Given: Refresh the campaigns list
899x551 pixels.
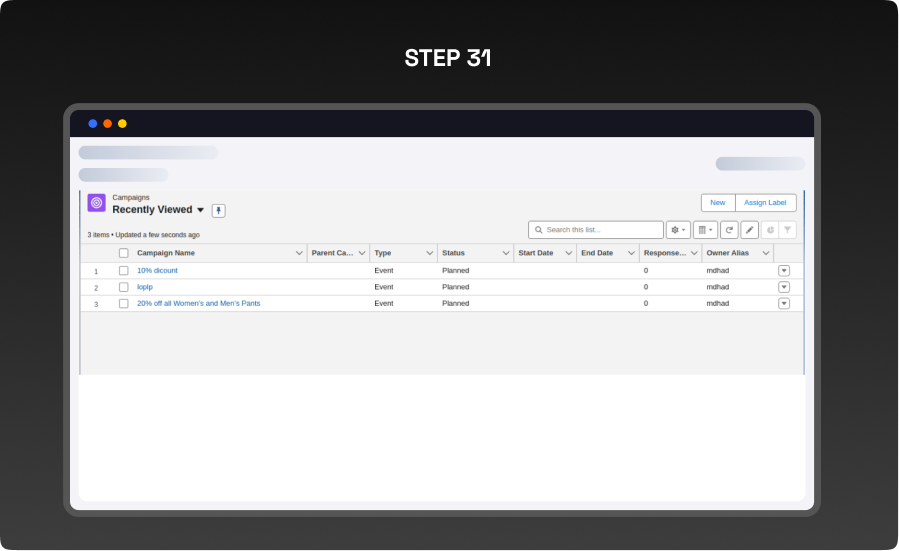Looking at the screenshot, I should 729,230.
